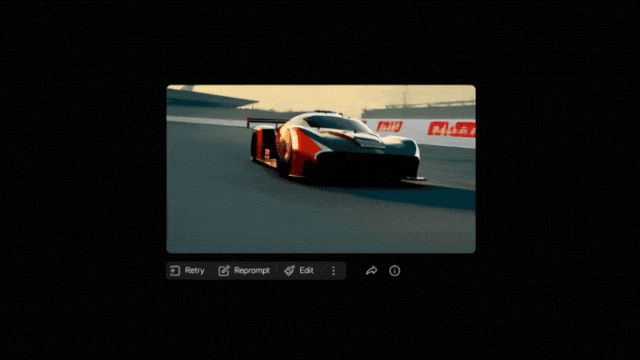
Task: Click the hazy sky area of the image
Action: (310, 97)
